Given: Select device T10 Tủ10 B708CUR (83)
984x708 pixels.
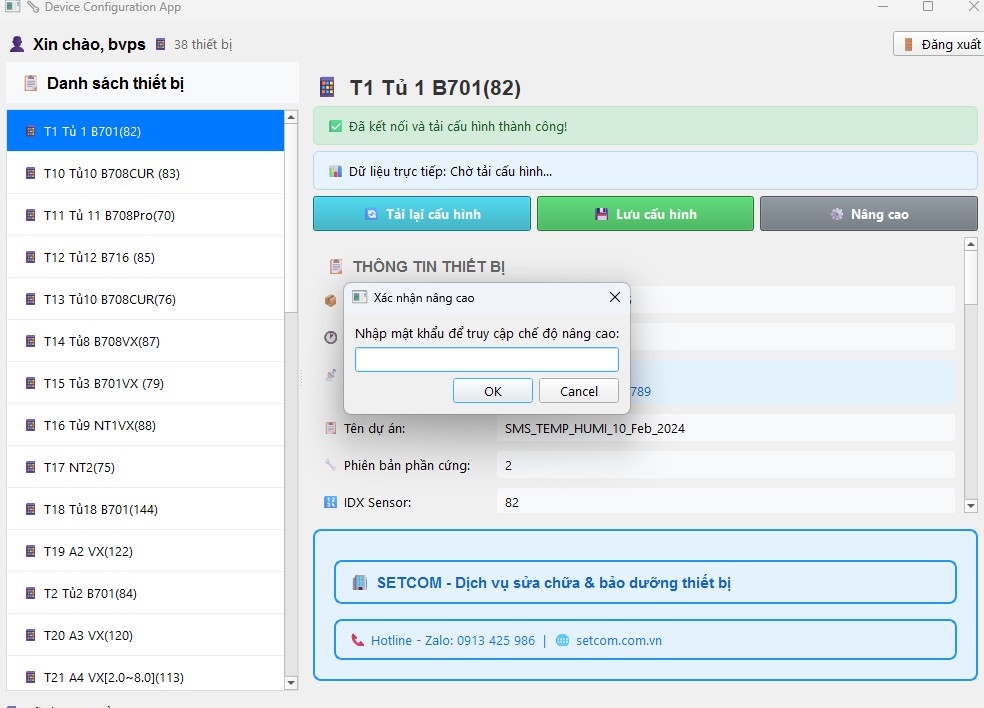Looking at the screenshot, I should tap(112, 173).
